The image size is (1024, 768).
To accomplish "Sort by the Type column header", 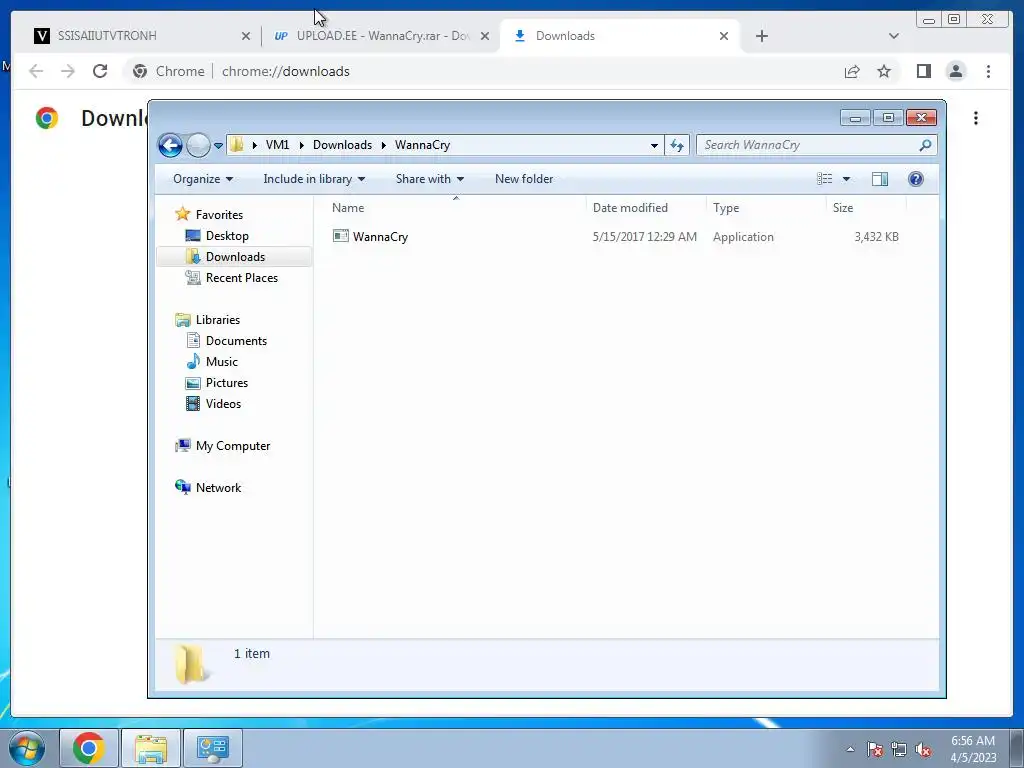I will coord(726,208).
